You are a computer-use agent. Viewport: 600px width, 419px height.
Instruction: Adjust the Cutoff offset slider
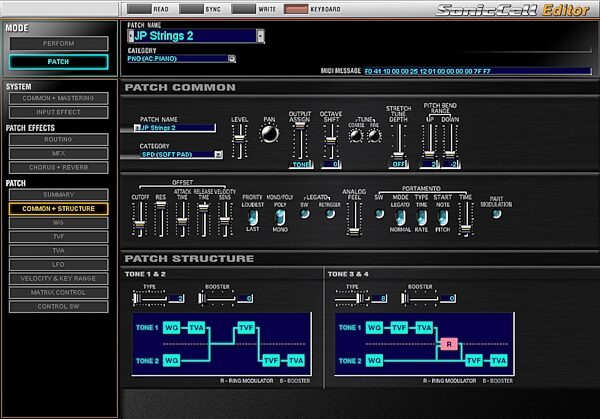pos(140,219)
